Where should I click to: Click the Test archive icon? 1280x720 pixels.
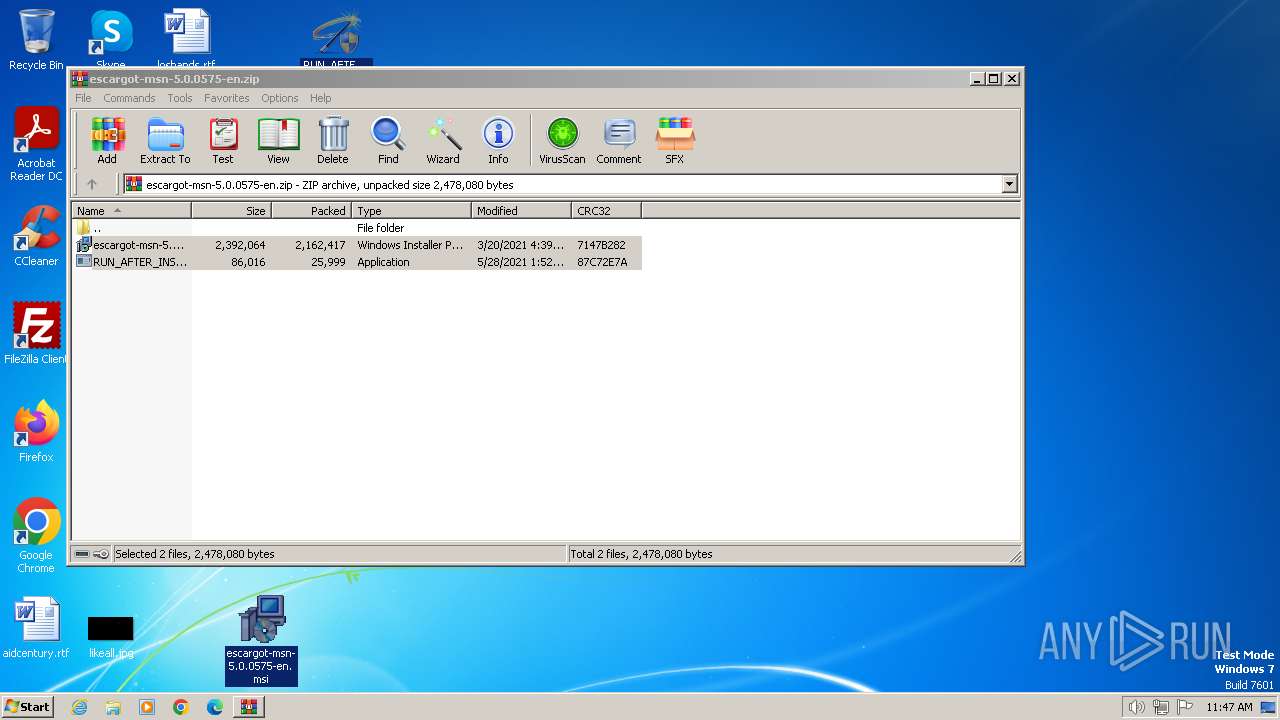223,140
